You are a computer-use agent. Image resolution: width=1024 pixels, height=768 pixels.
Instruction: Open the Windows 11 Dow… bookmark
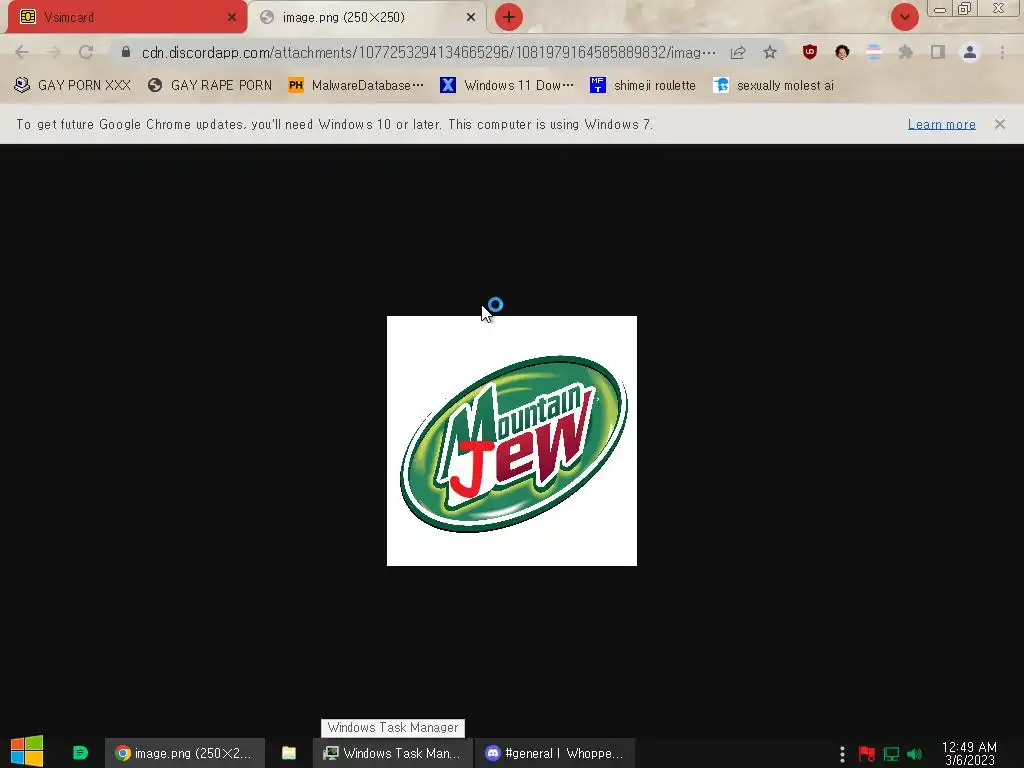pos(507,86)
